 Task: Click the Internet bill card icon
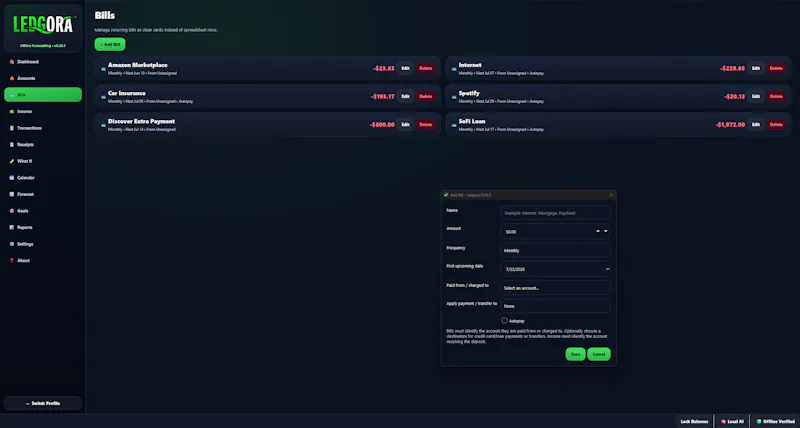[x=454, y=68]
